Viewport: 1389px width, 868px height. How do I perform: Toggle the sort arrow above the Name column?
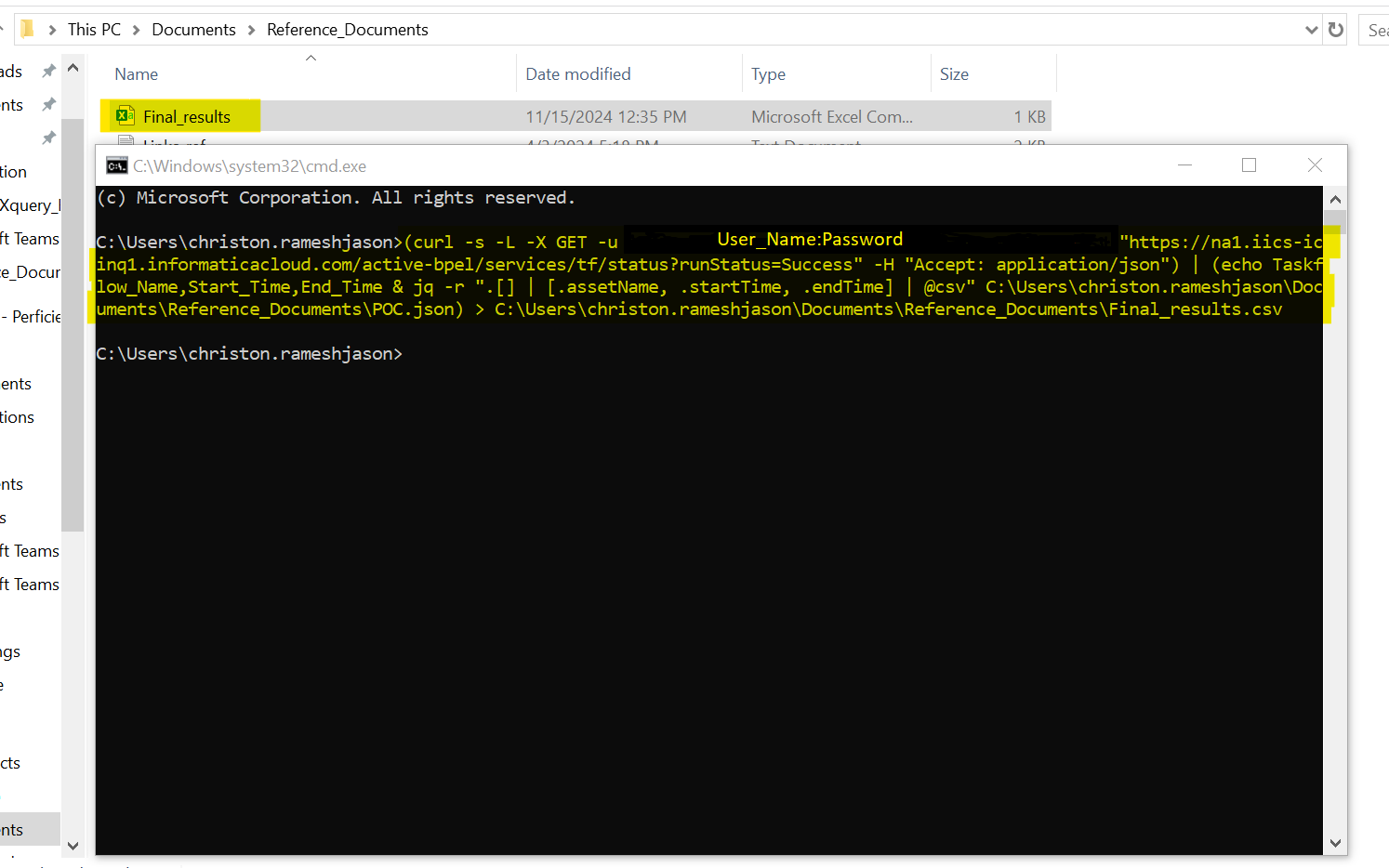pos(311,57)
